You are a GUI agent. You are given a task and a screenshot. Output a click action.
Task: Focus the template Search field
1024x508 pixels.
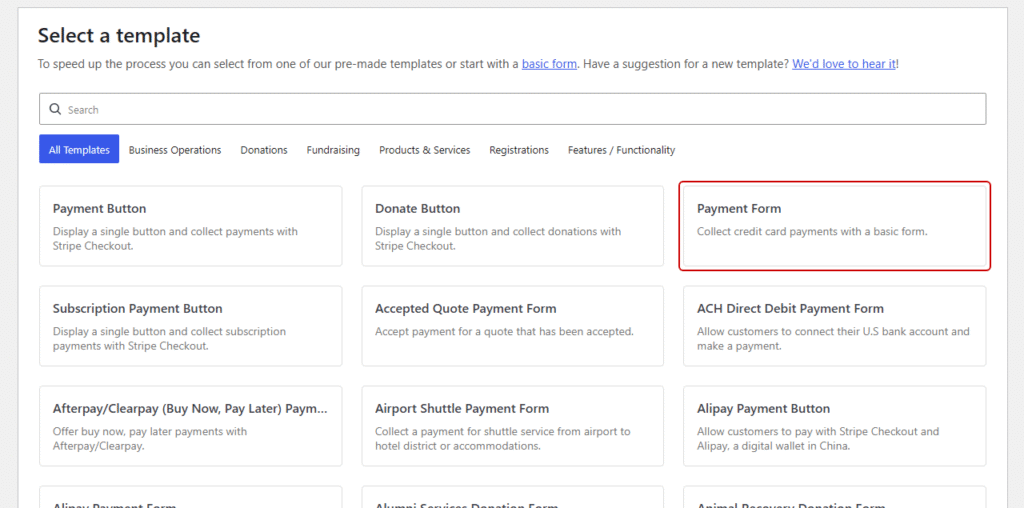pos(512,109)
